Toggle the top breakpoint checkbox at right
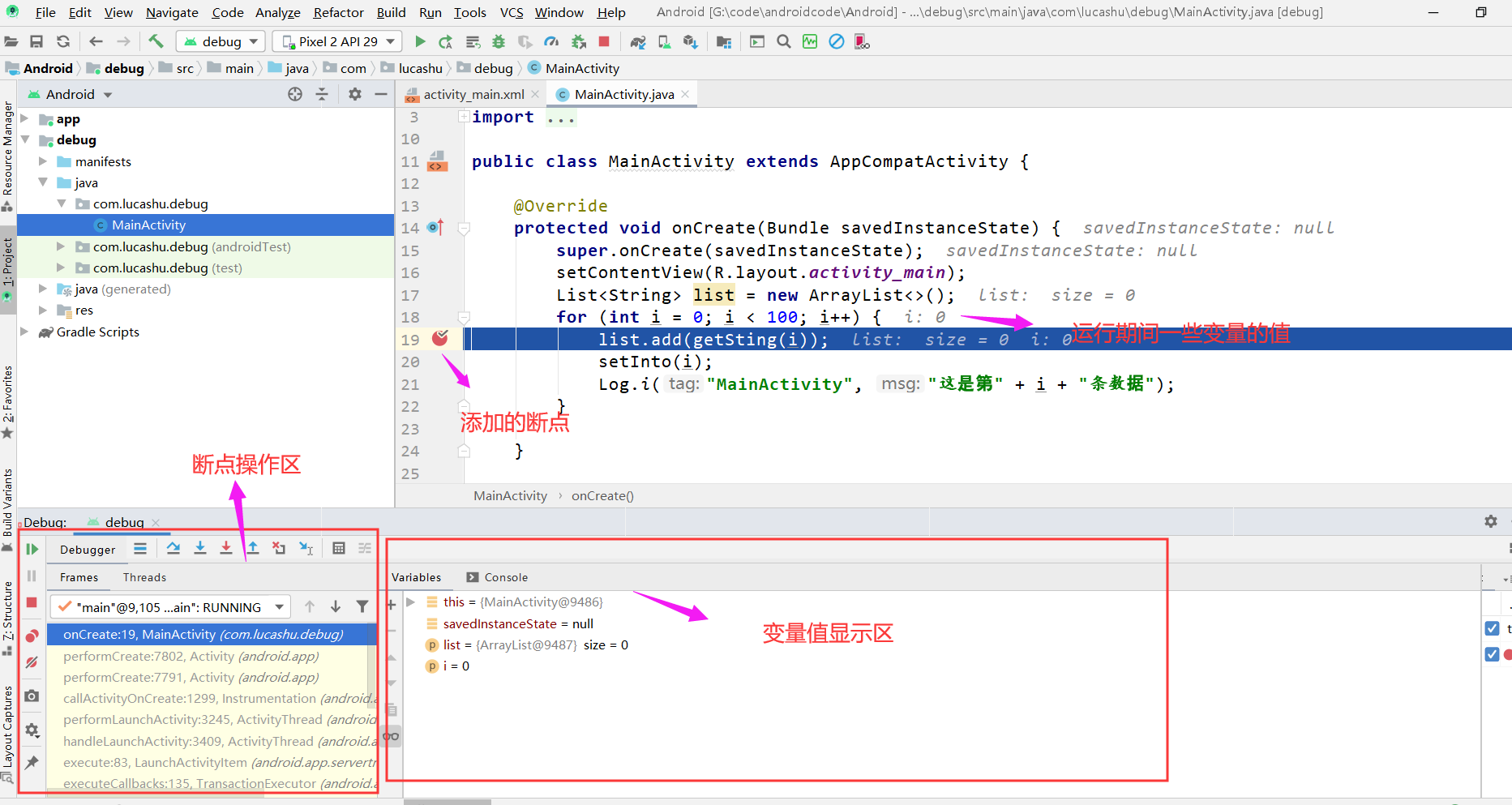The image size is (1512, 805). pos(1492,628)
